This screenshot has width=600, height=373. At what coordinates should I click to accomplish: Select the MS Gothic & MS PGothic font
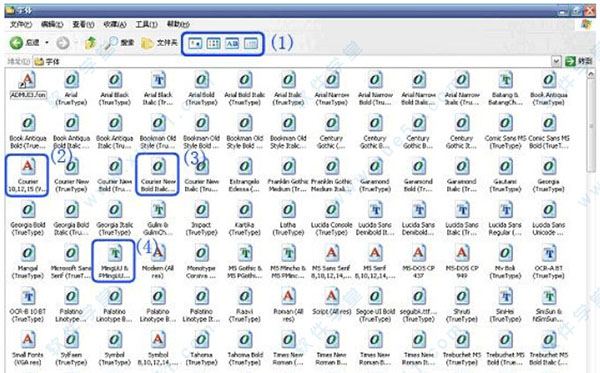tap(245, 262)
